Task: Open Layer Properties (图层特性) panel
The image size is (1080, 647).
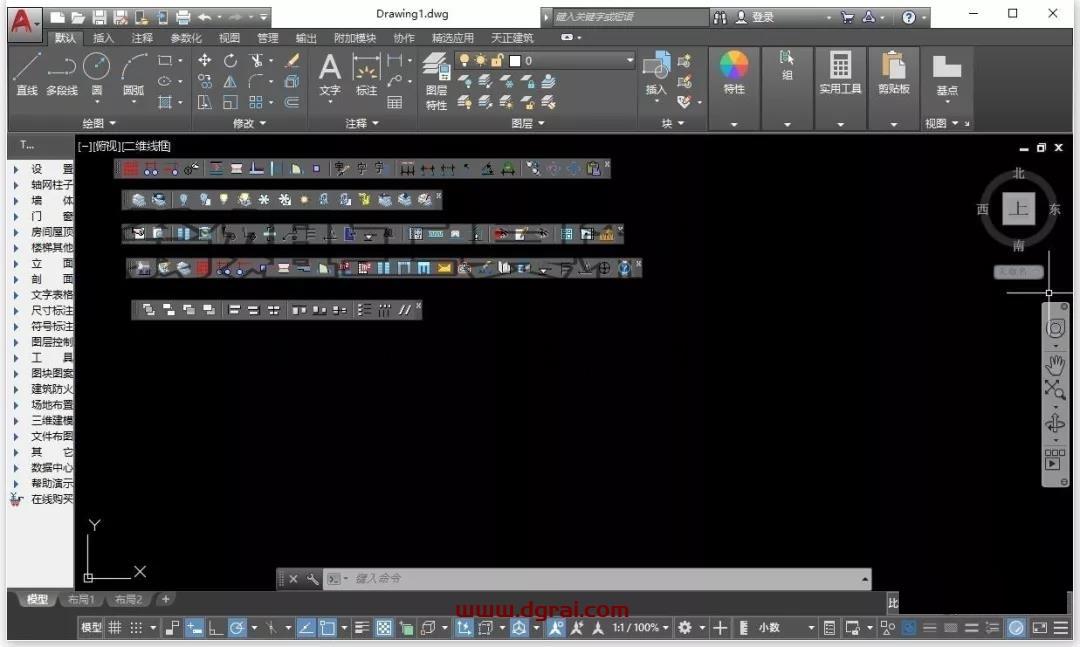Action: [436, 81]
